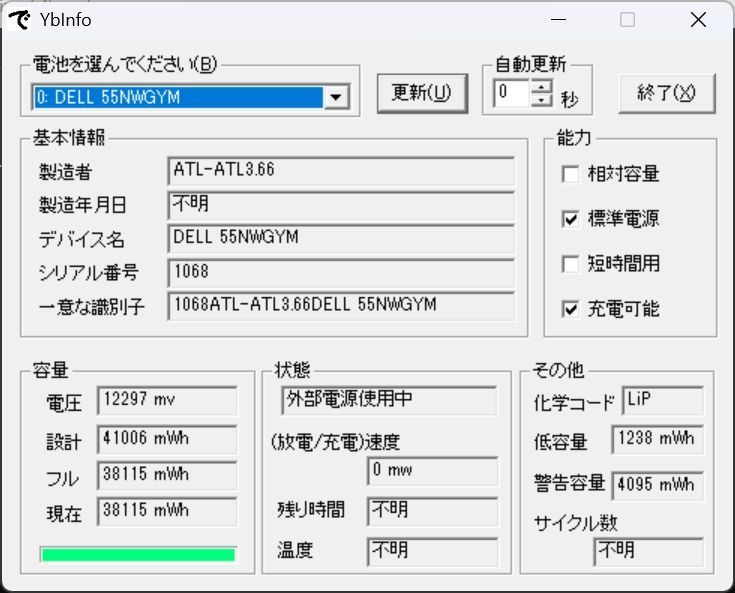Click the シリアル番号 field showing 1068

pyautogui.click(x=341, y=273)
